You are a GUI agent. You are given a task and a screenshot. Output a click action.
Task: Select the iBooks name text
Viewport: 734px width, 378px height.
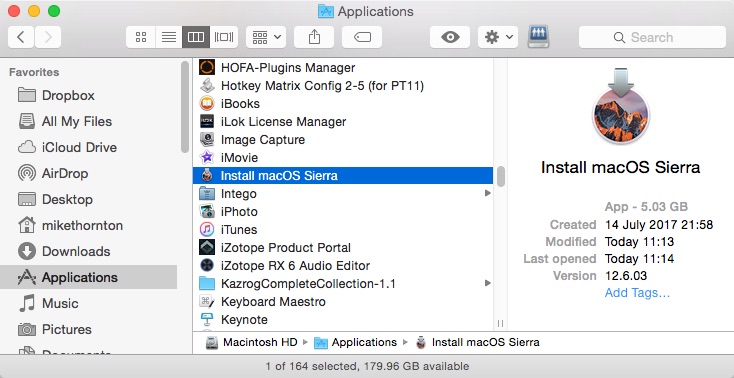(x=240, y=104)
